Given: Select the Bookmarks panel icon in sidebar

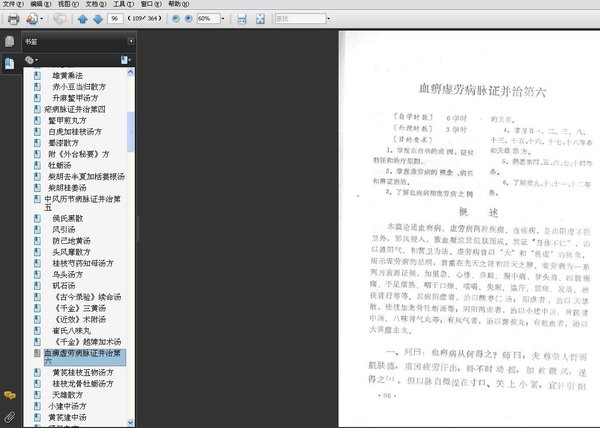Looking at the screenshot, I should 10,63.
